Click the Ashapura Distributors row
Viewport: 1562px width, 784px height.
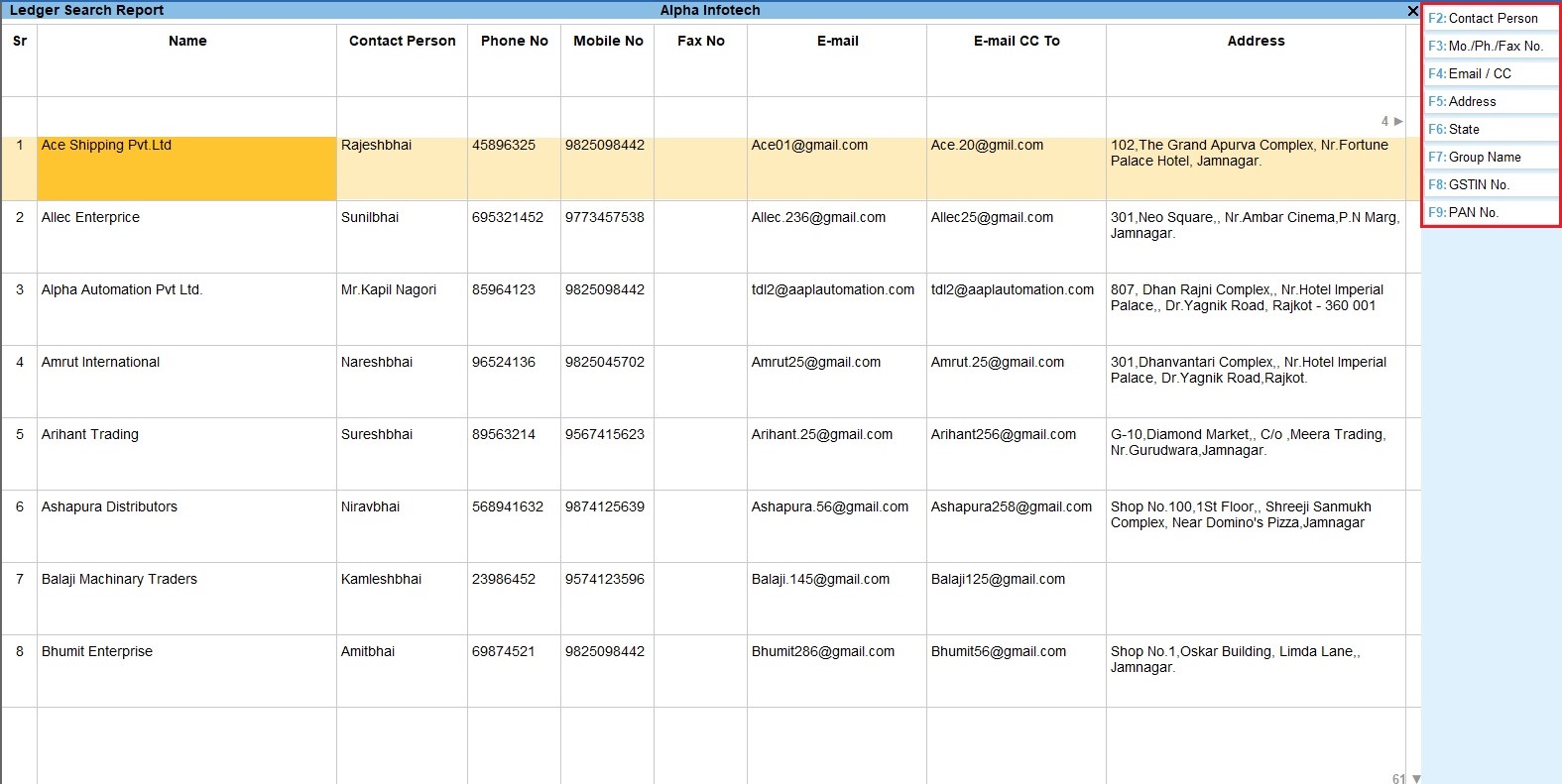[x=109, y=506]
